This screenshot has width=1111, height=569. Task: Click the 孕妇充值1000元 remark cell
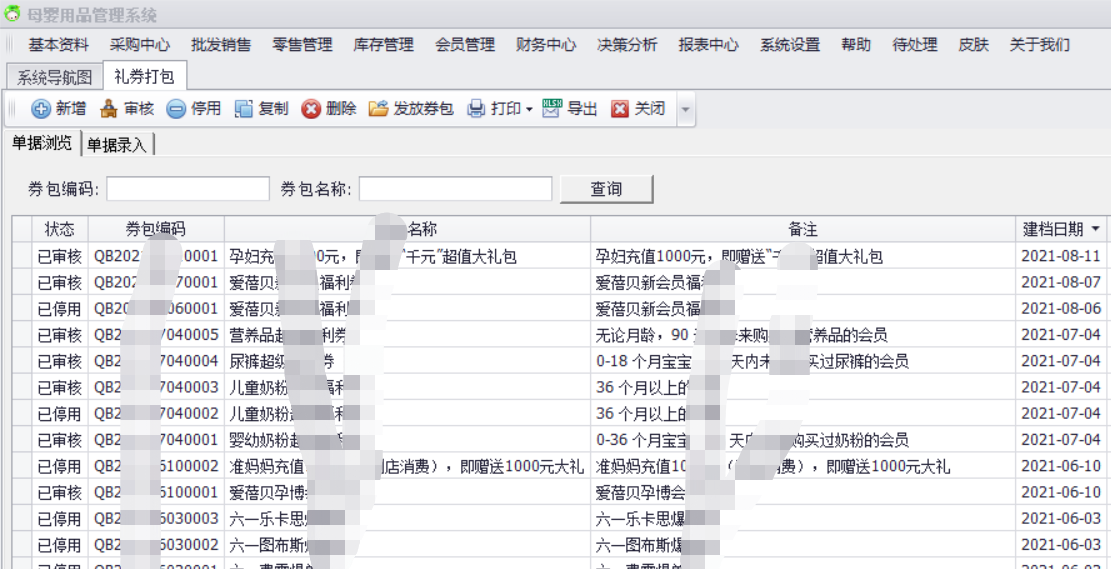(803, 257)
